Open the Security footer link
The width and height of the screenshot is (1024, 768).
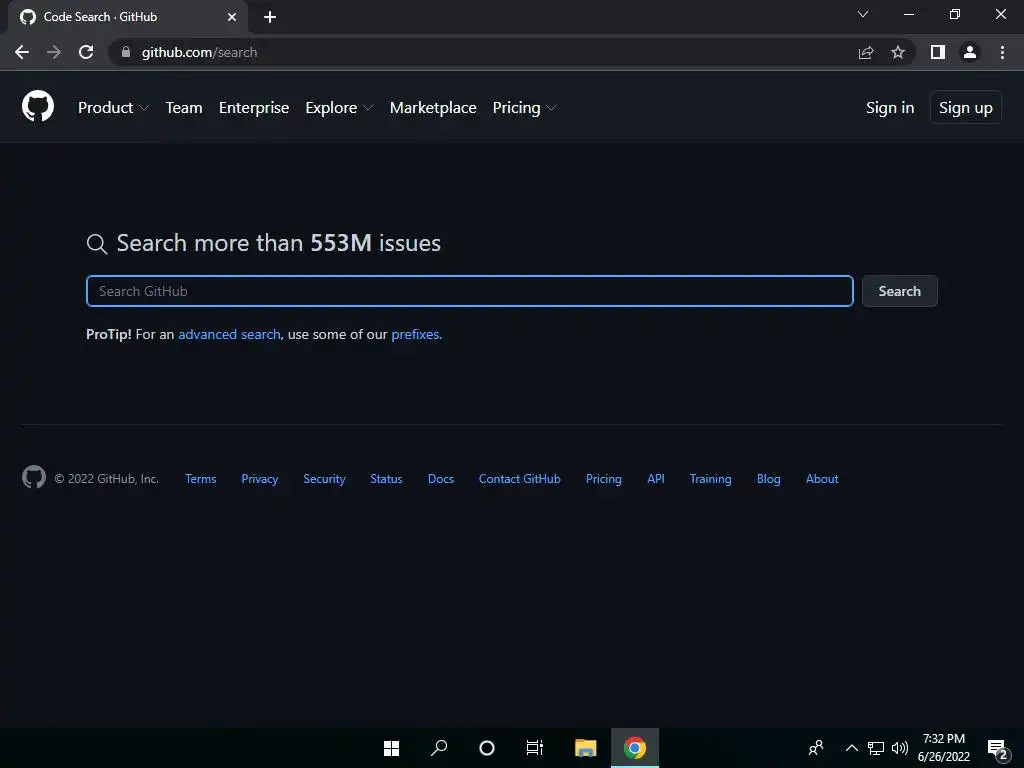tap(324, 479)
